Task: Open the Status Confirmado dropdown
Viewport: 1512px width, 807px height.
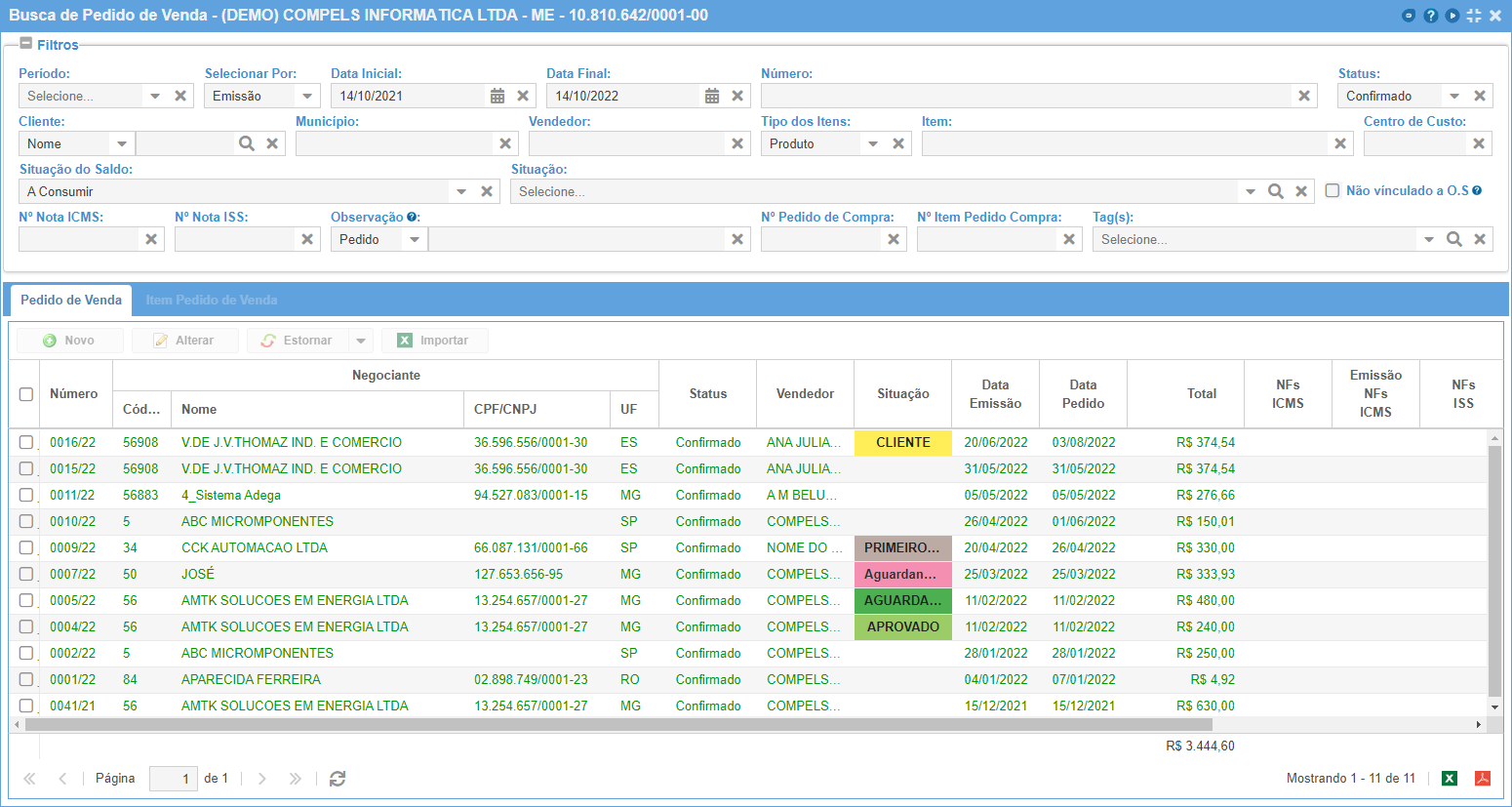Action: click(1454, 96)
